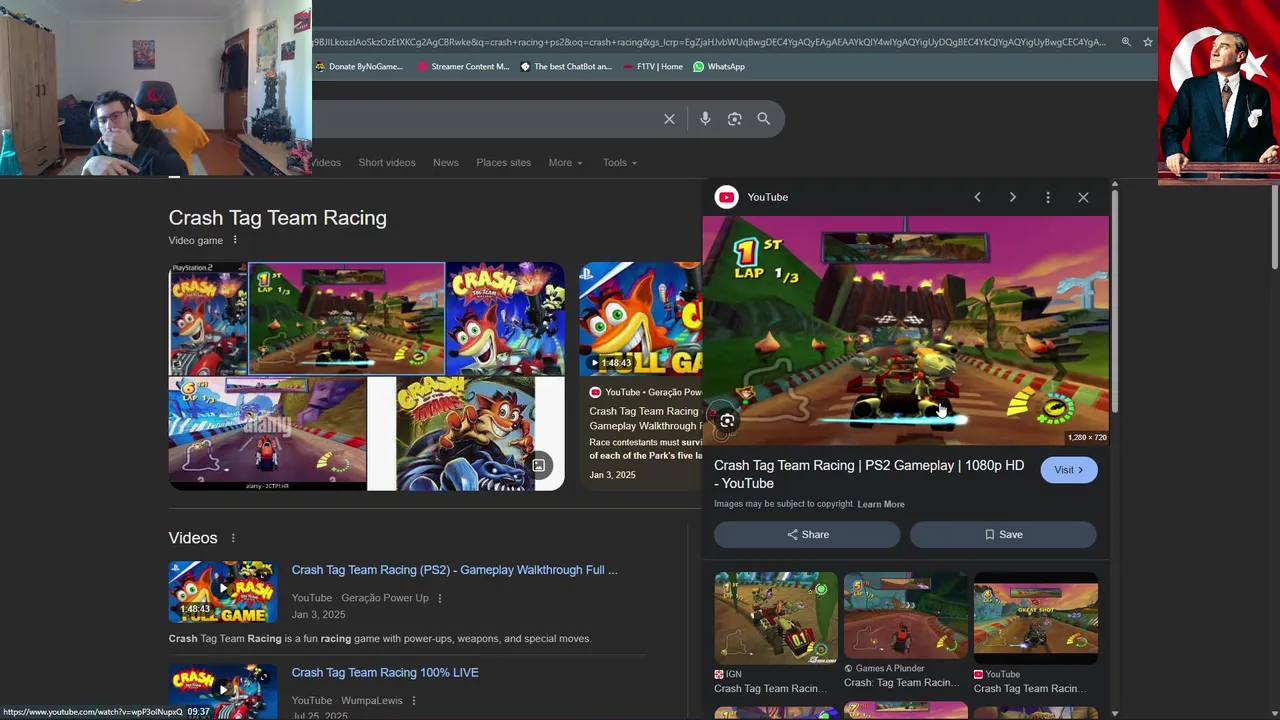Click the preview panel scrollbar
Viewport: 1280px width, 720px height.
1115,300
